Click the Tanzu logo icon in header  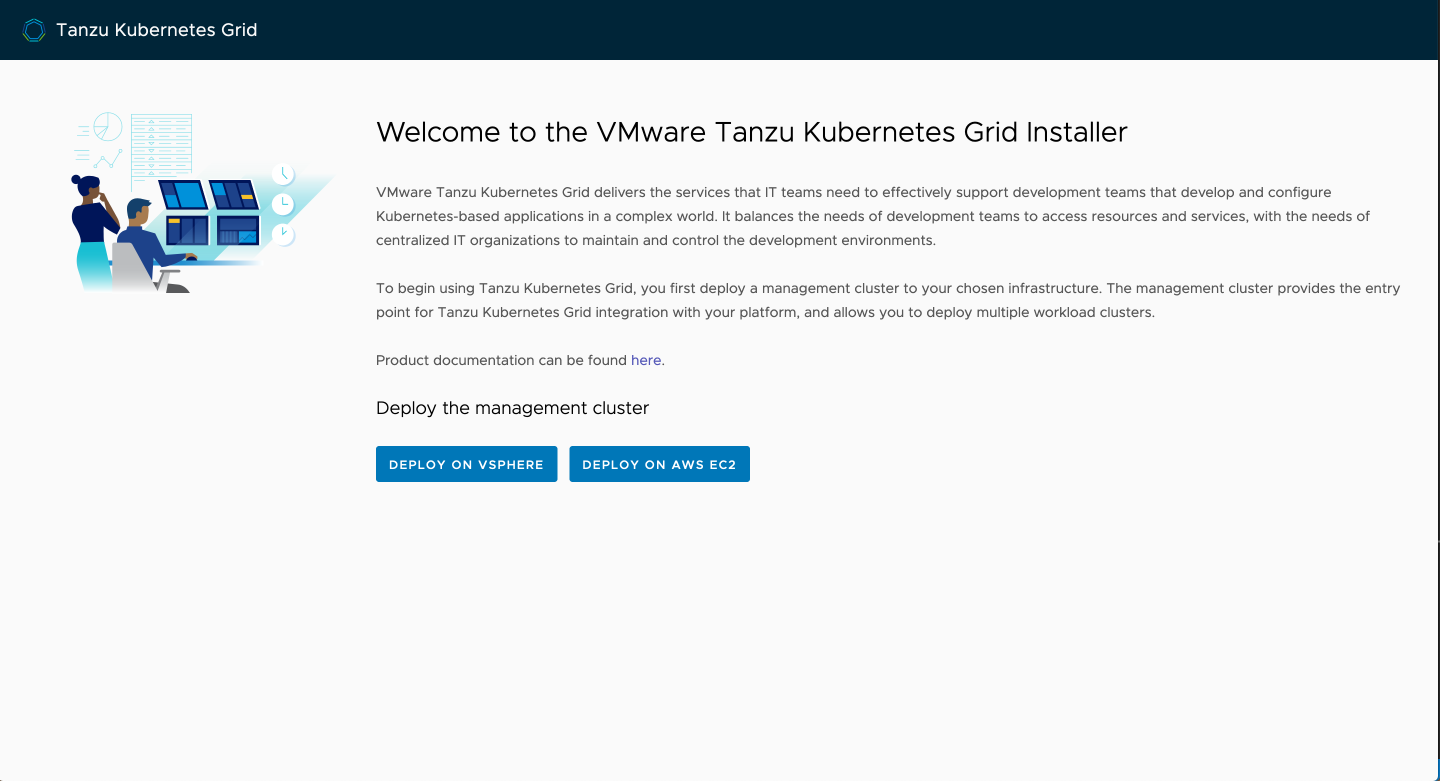pyautogui.click(x=34, y=30)
